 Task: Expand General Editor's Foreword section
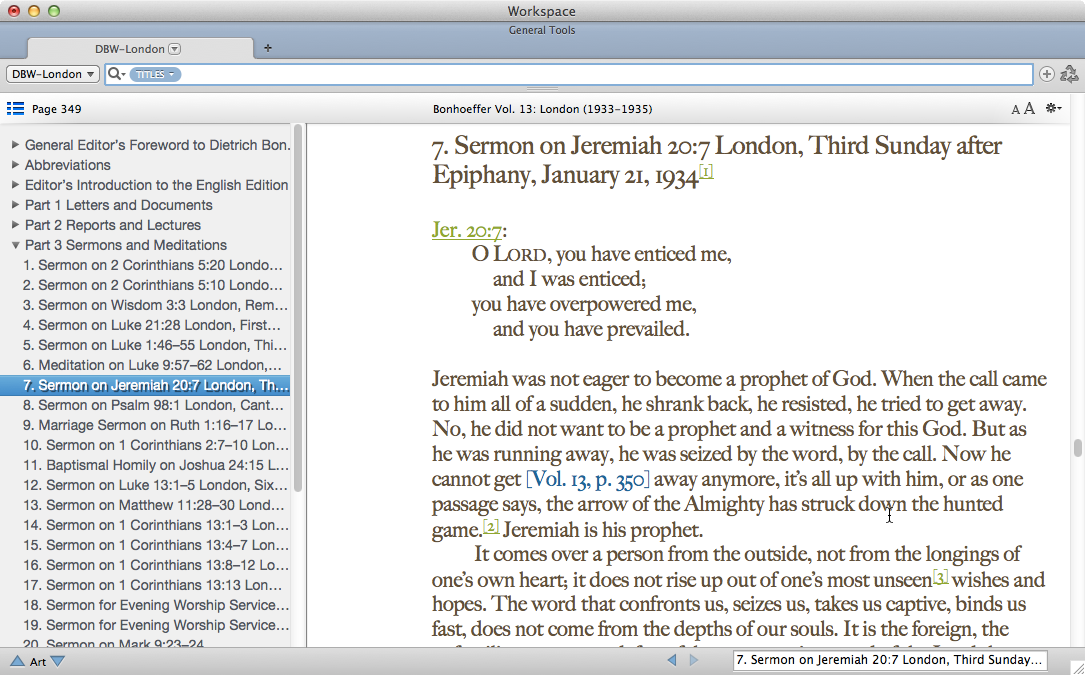(x=15, y=145)
